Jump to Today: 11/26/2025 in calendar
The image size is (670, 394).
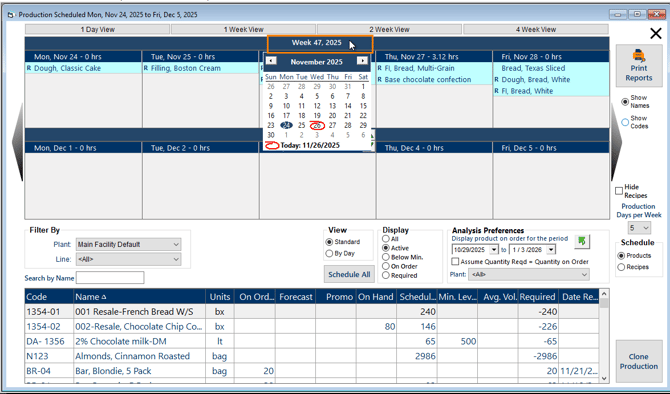(x=310, y=145)
